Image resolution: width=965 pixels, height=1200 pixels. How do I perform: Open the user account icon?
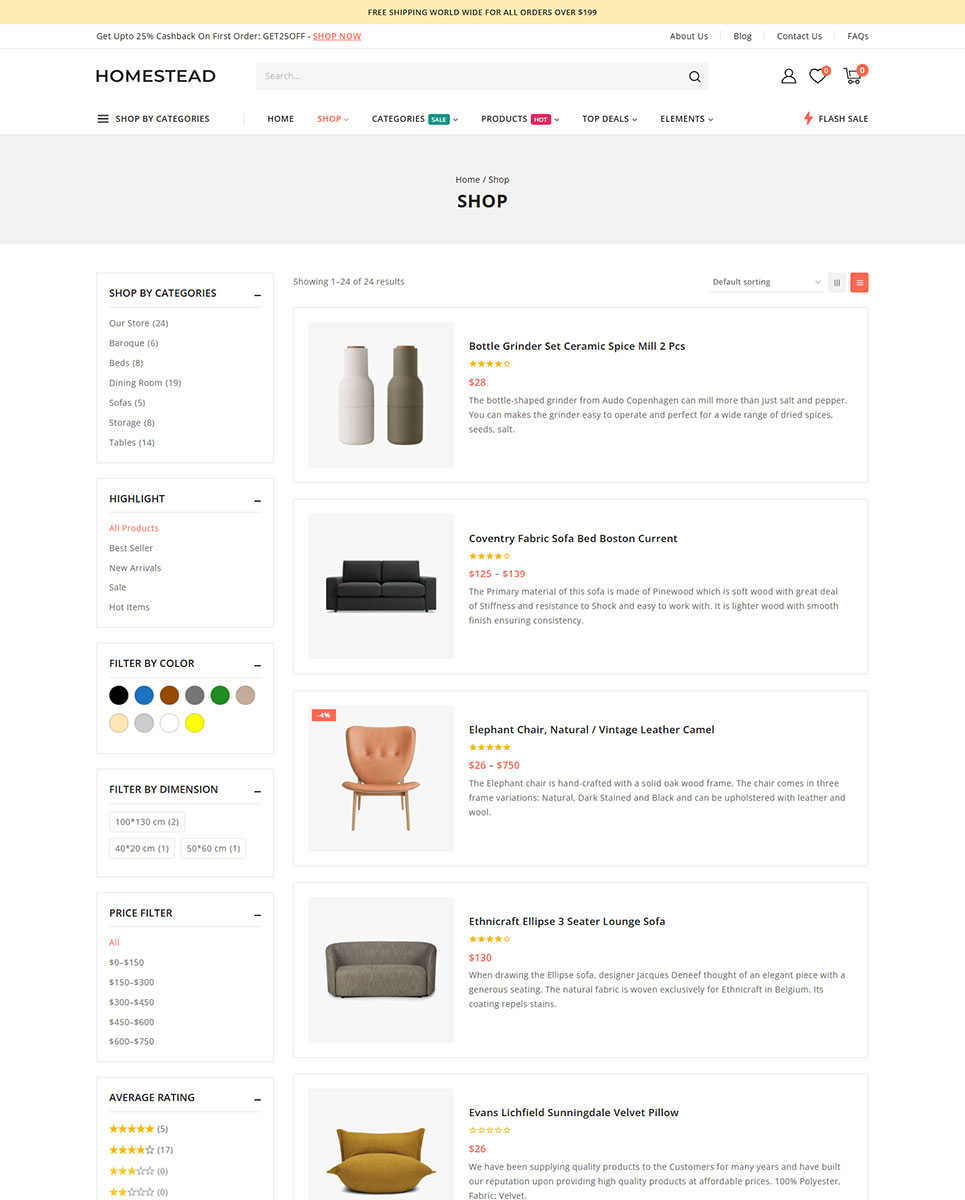(788, 76)
